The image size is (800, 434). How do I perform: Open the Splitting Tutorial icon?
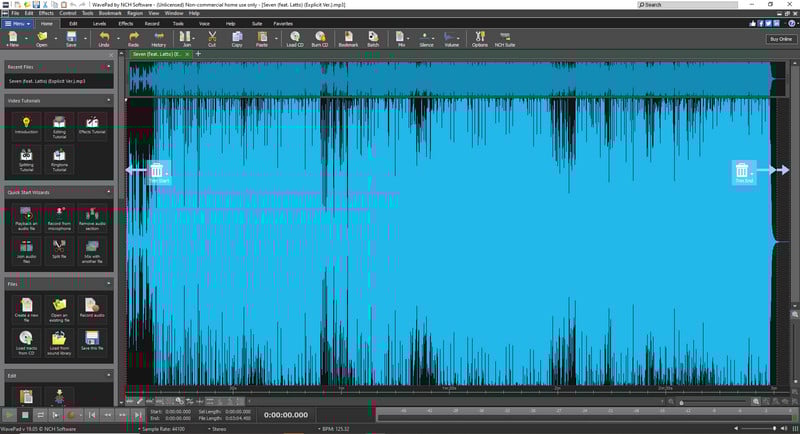click(26, 160)
